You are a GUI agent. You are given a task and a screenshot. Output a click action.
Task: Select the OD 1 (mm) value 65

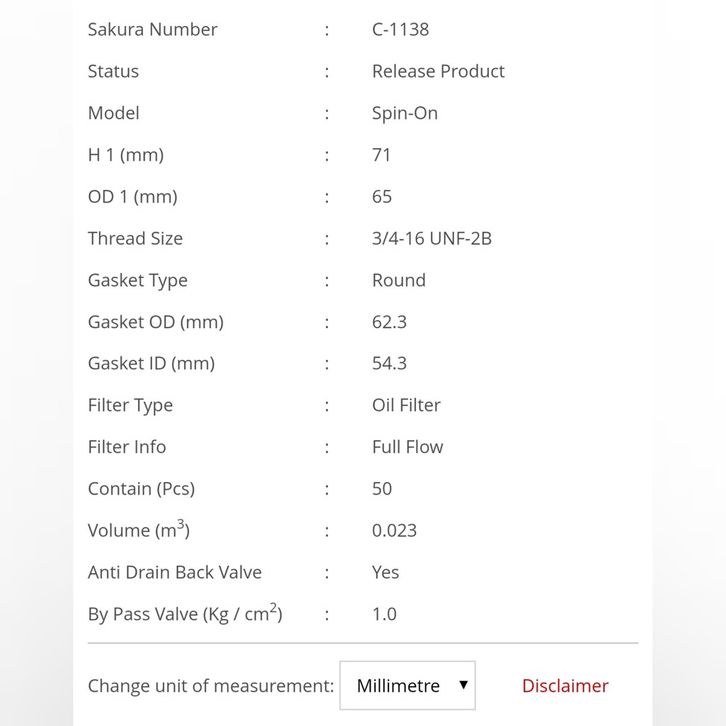tap(382, 196)
